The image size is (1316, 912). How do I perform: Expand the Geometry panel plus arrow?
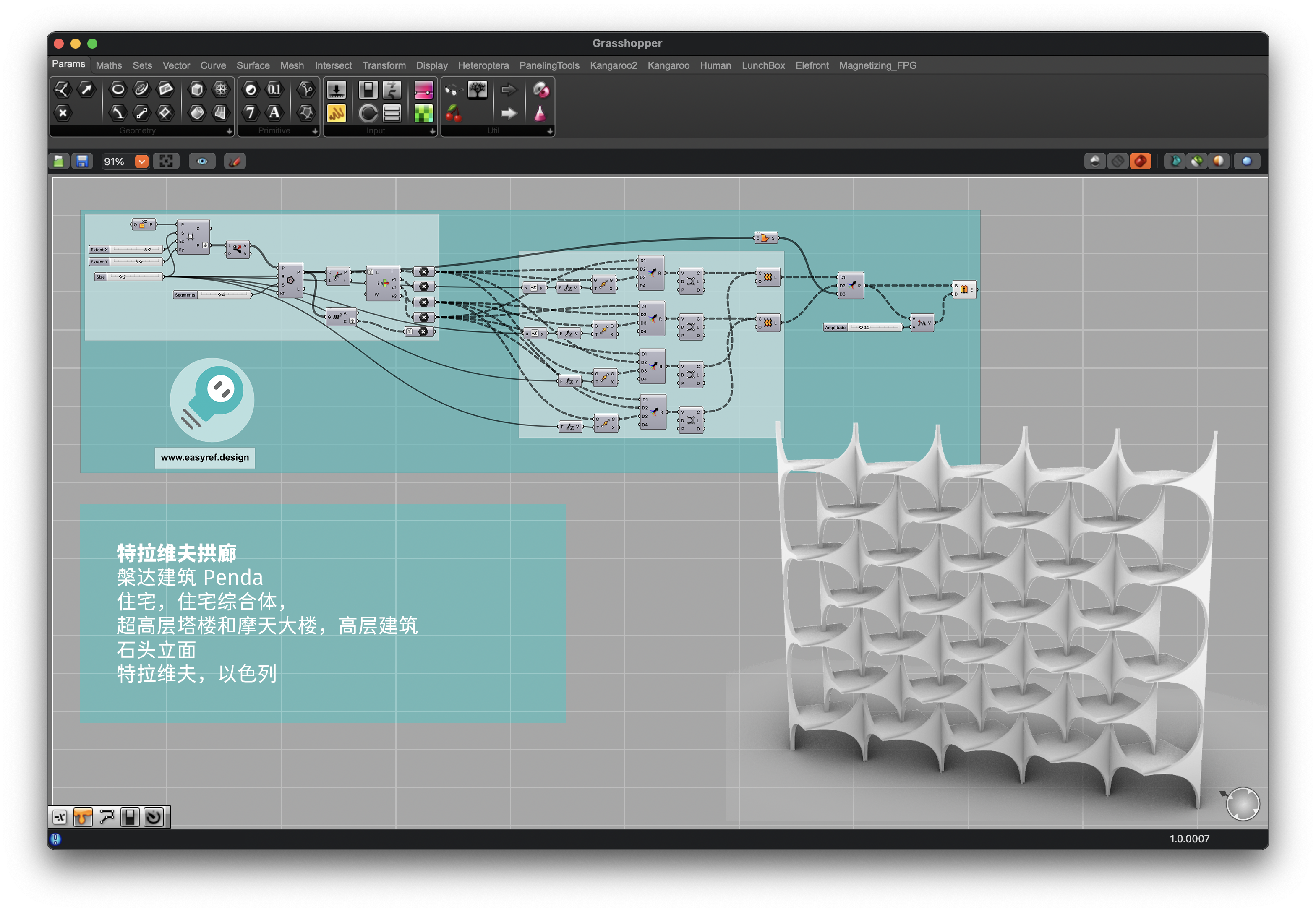click(x=229, y=131)
